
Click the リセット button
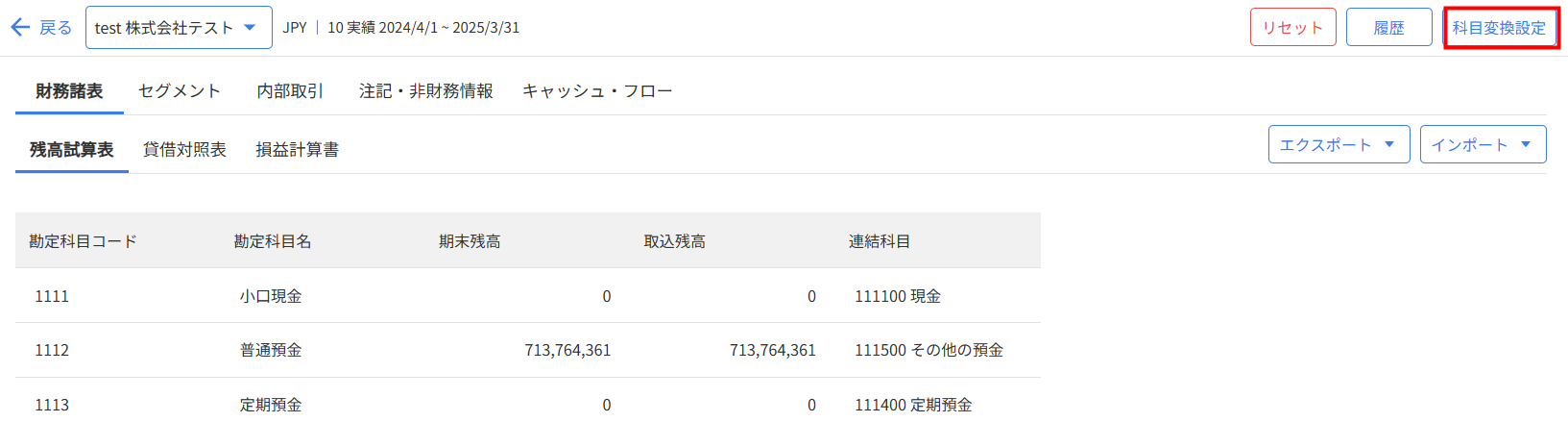[1292, 28]
